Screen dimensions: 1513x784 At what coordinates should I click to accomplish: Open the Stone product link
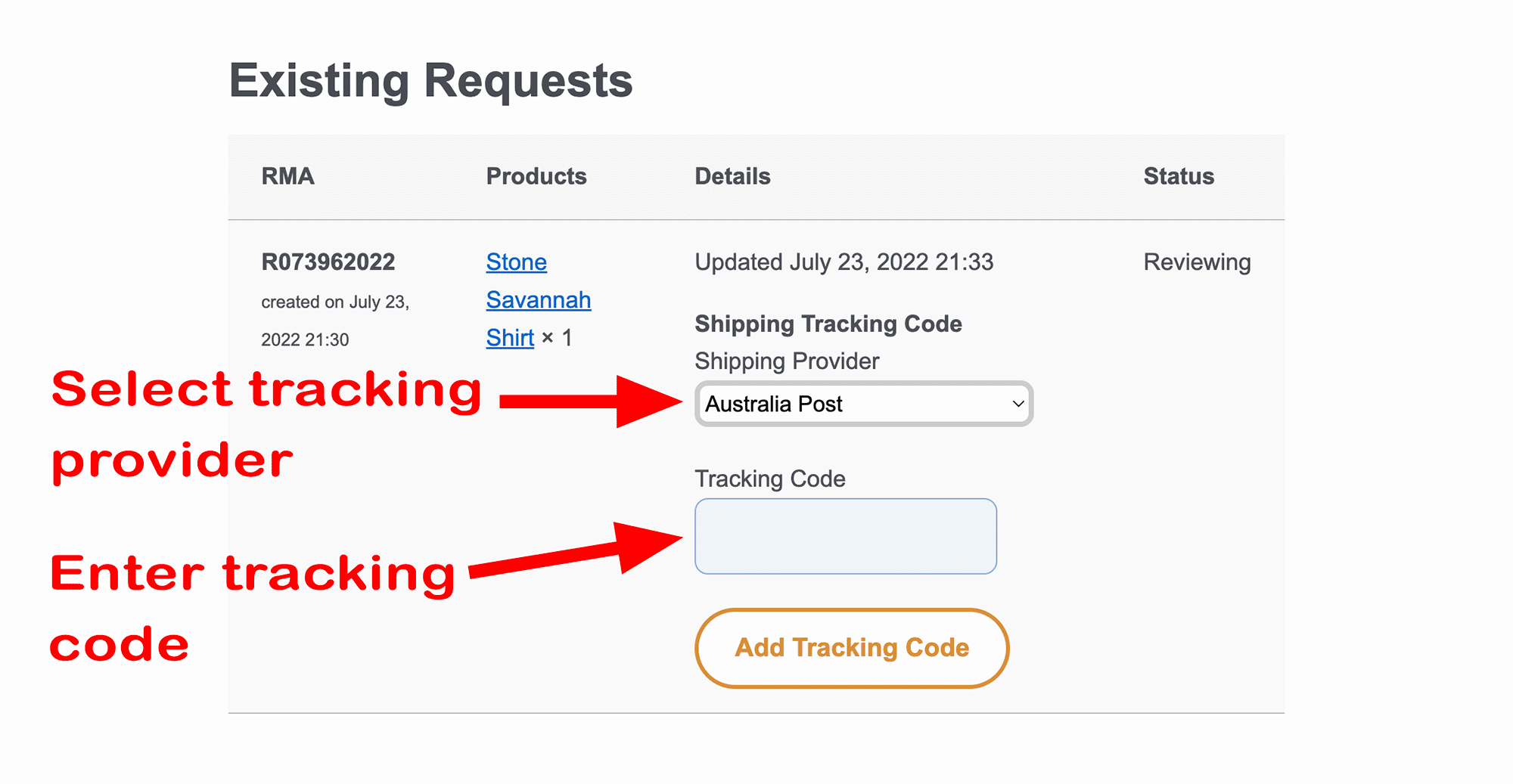tap(516, 262)
